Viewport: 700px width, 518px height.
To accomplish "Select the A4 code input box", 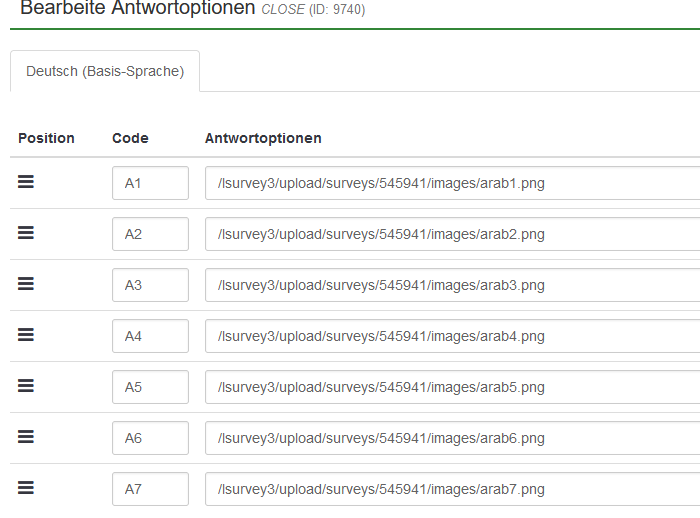I will click(150, 337).
